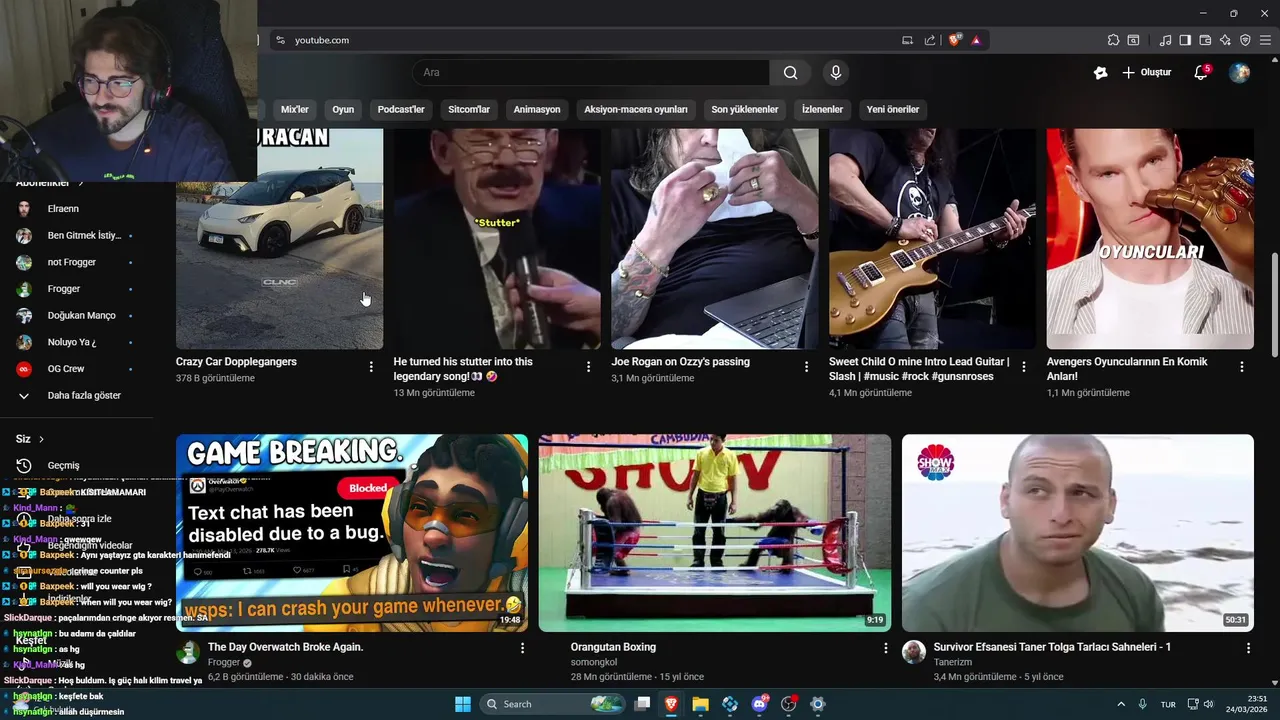Open OBS Studio from the taskbar
1280x720 pixels.
(788, 704)
